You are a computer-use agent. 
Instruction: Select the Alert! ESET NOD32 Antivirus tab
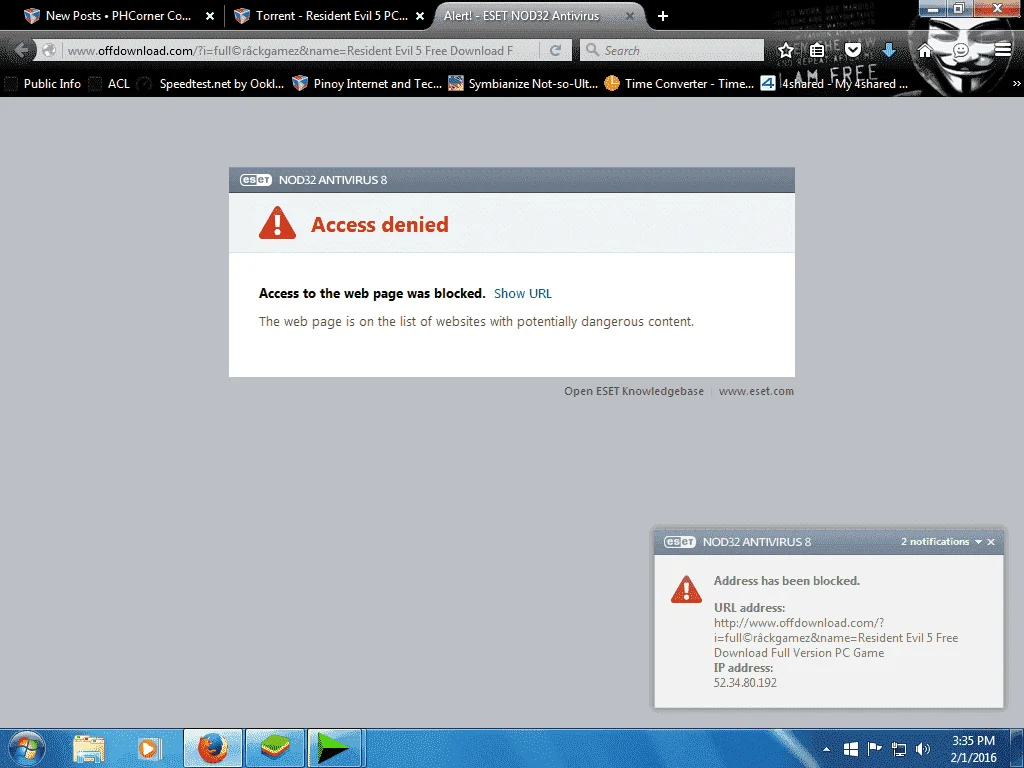521,16
